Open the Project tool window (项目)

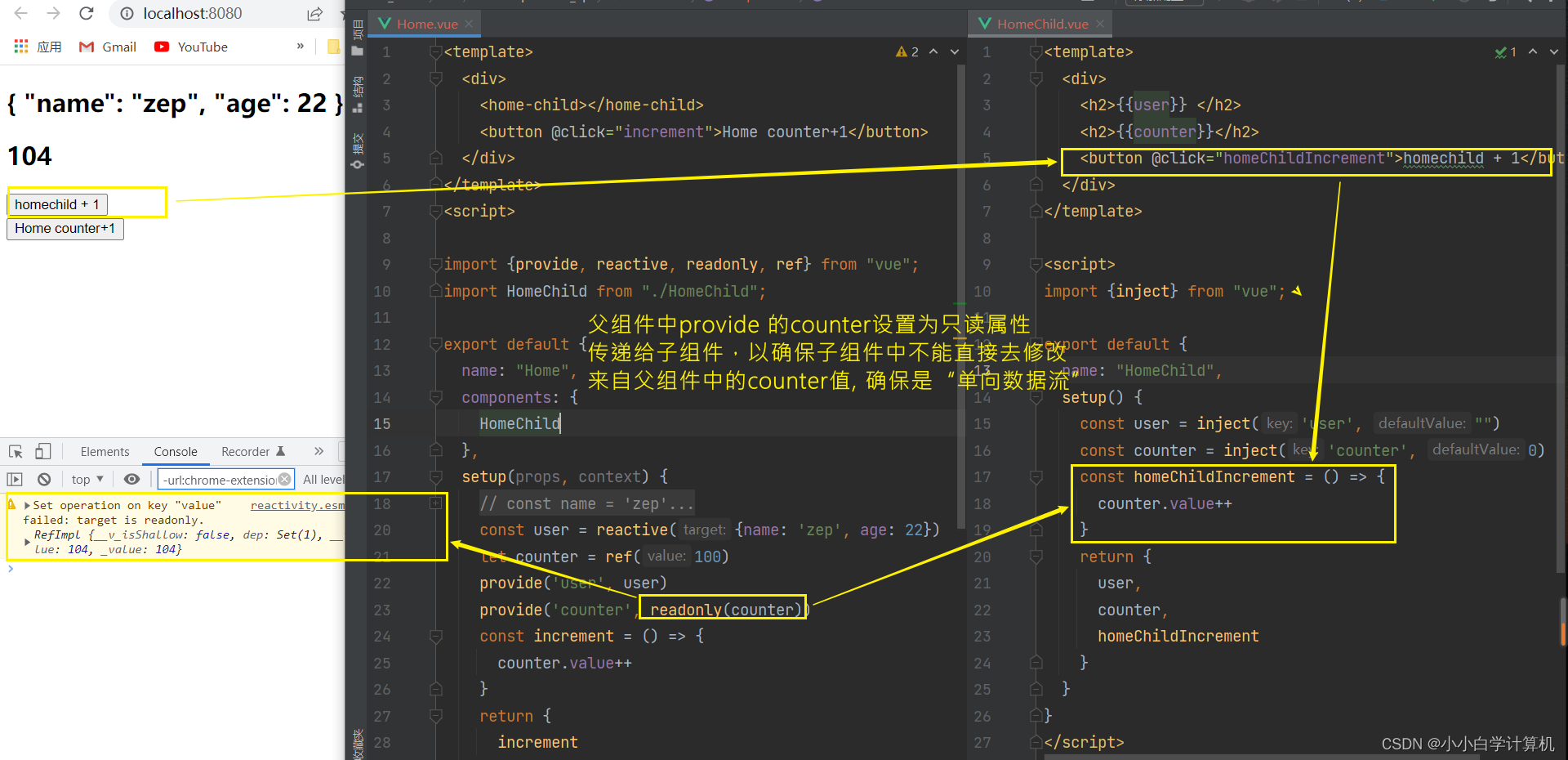click(357, 39)
